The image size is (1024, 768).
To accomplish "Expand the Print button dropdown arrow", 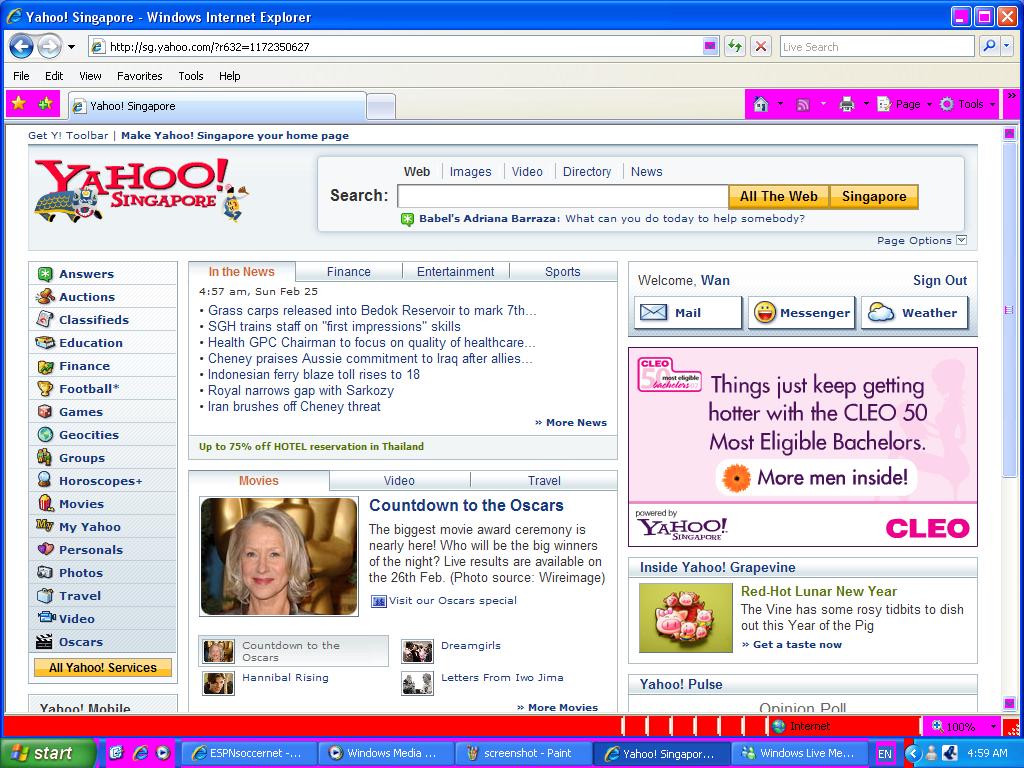I will pos(866,104).
